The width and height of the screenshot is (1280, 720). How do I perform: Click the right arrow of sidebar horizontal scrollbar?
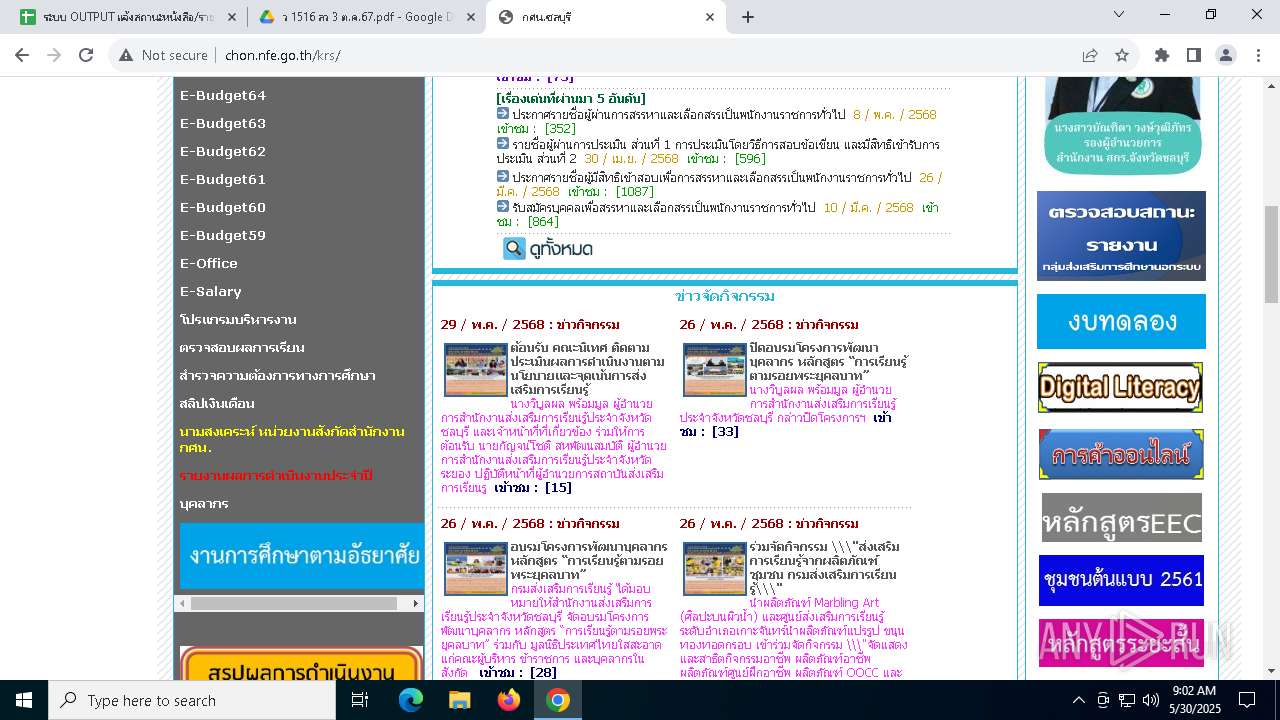point(416,603)
